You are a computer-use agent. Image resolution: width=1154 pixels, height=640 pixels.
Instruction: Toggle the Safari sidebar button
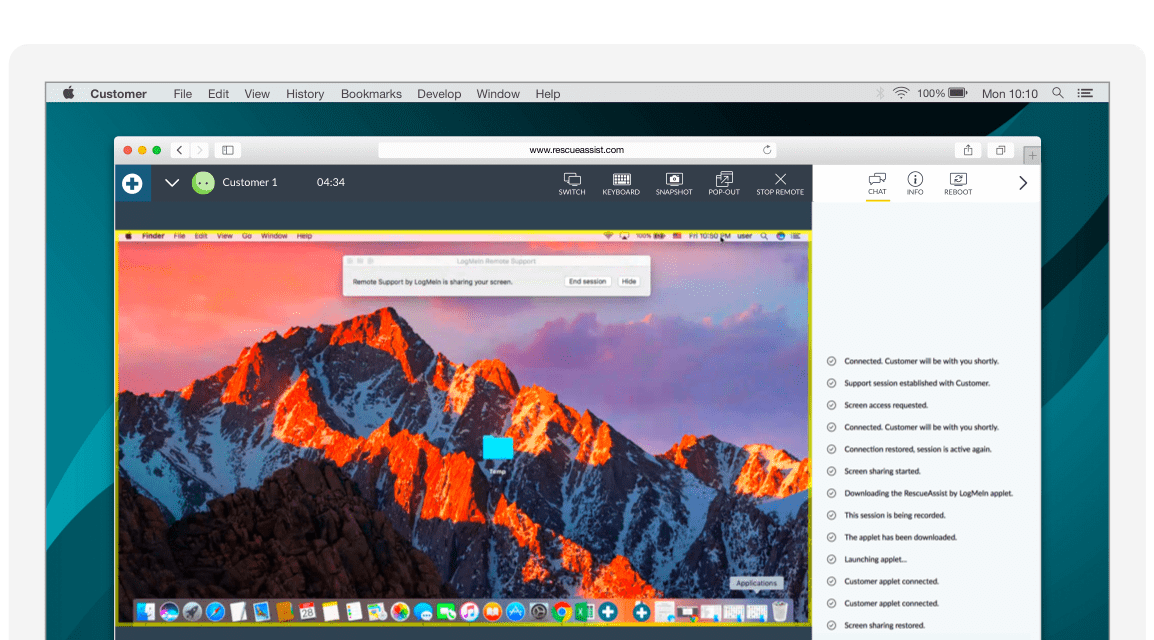coord(228,150)
